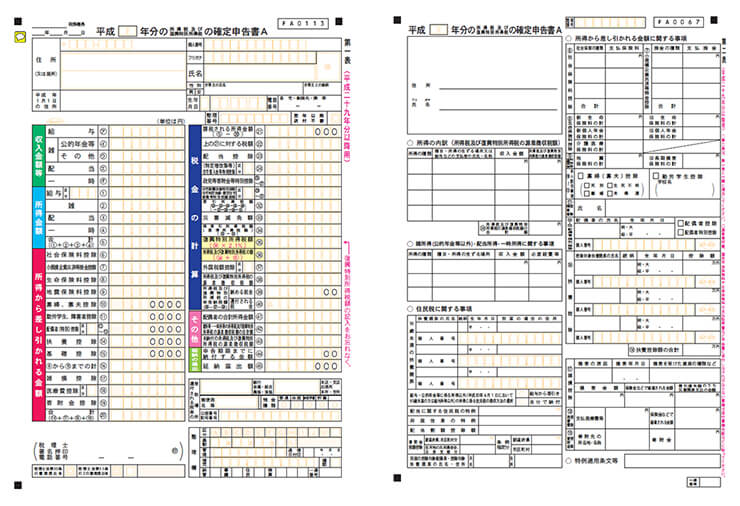Click the 延納届出額 amount field
Image resolution: width=740 pixels, height=506 pixels.
(302, 366)
